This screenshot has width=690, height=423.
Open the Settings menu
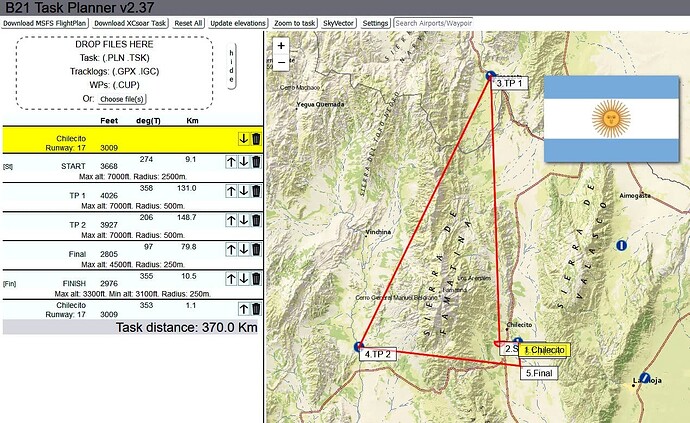click(375, 23)
